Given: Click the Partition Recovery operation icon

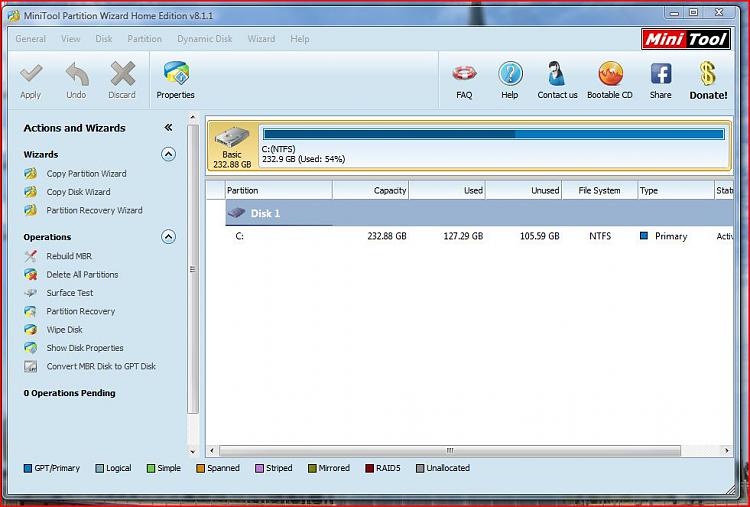Looking at the screenshot, I should [x=31, y=311].
